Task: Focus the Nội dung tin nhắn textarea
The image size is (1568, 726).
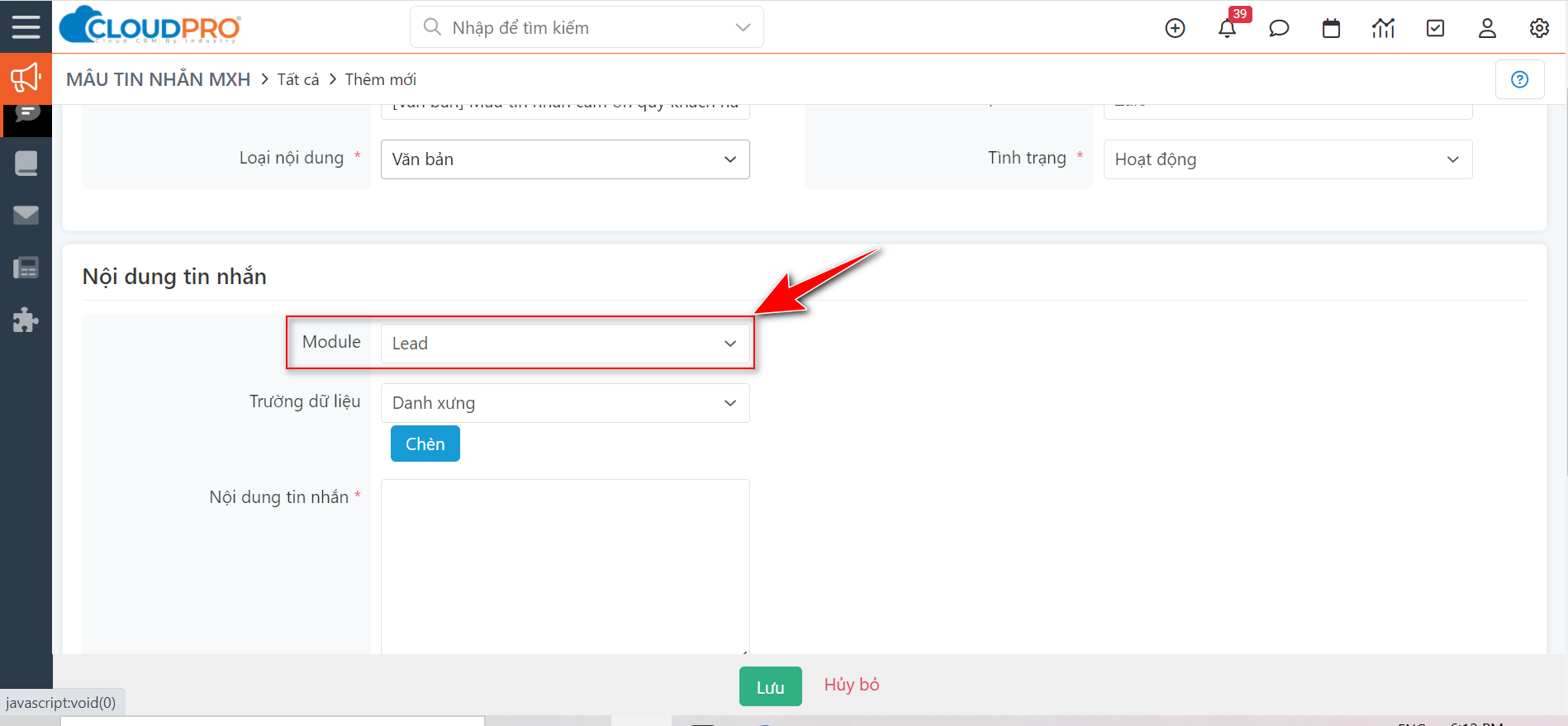Action: tap(565, 567)
